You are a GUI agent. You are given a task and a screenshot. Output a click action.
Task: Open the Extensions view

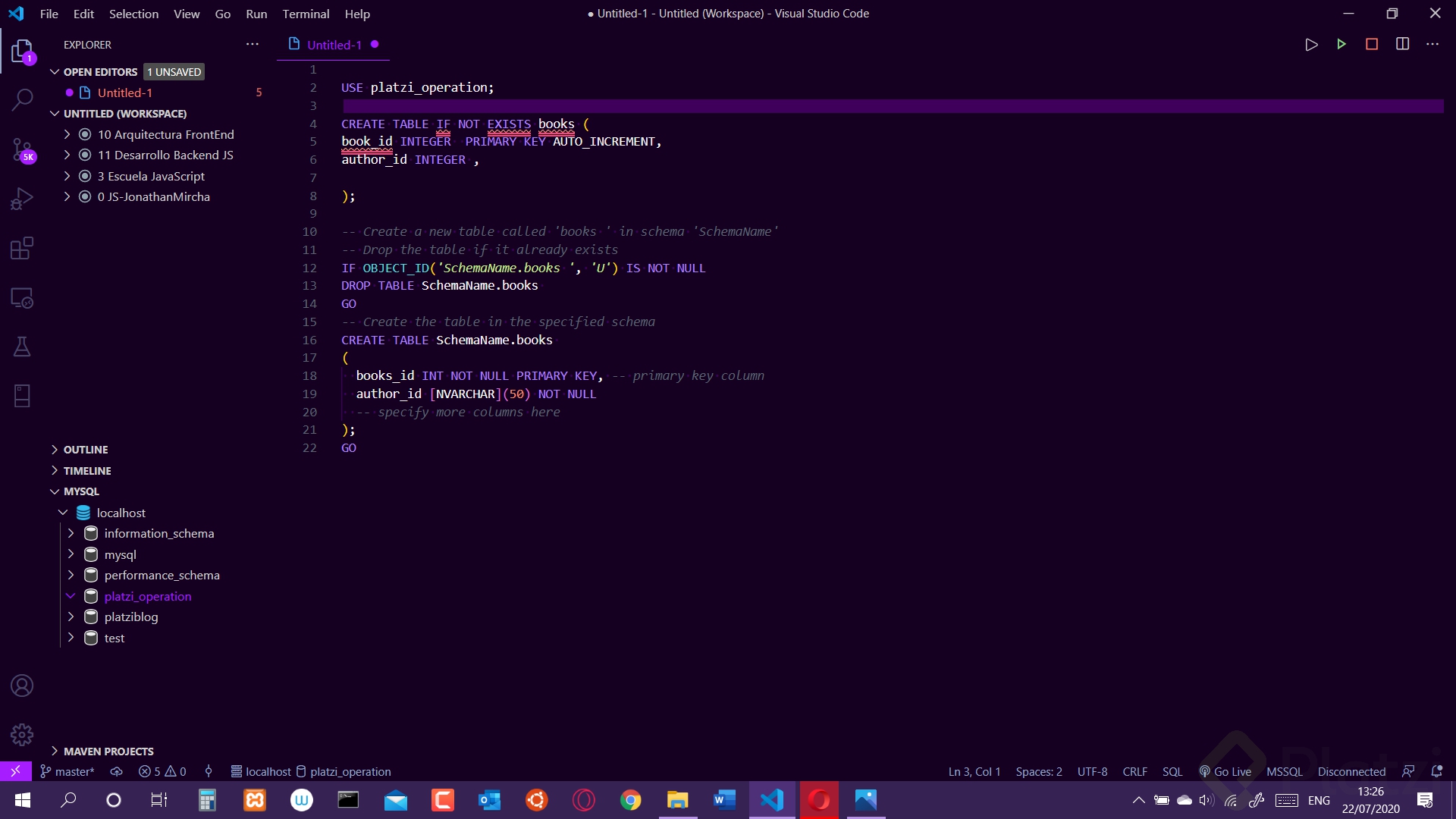click(x=22, y=248)
